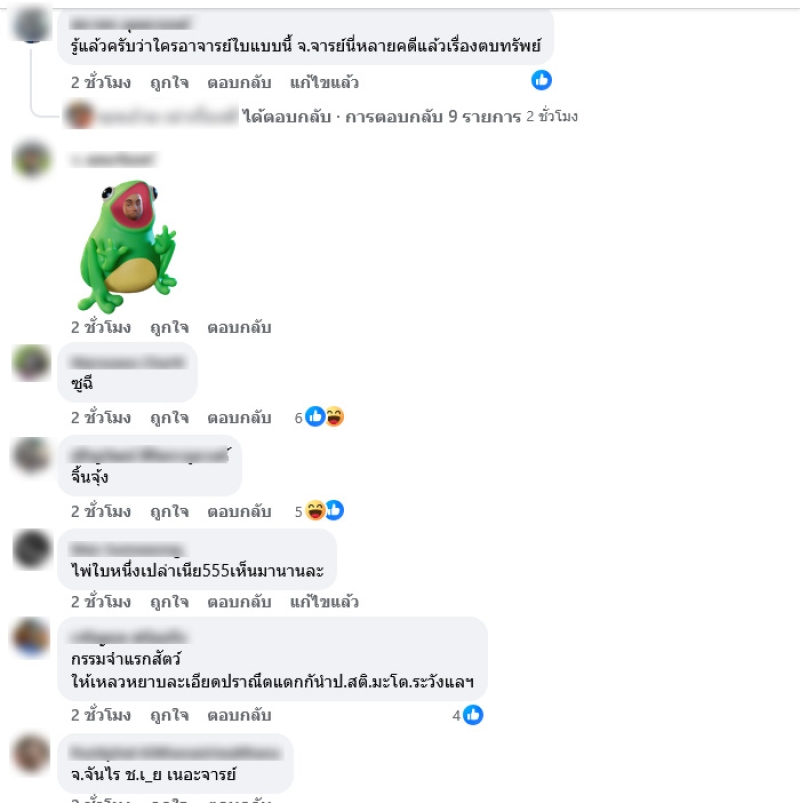Click the haha emoji on the จิ้นจุ้ง comment
Viewport: 800px width, 803px height.
coord(315,511)
